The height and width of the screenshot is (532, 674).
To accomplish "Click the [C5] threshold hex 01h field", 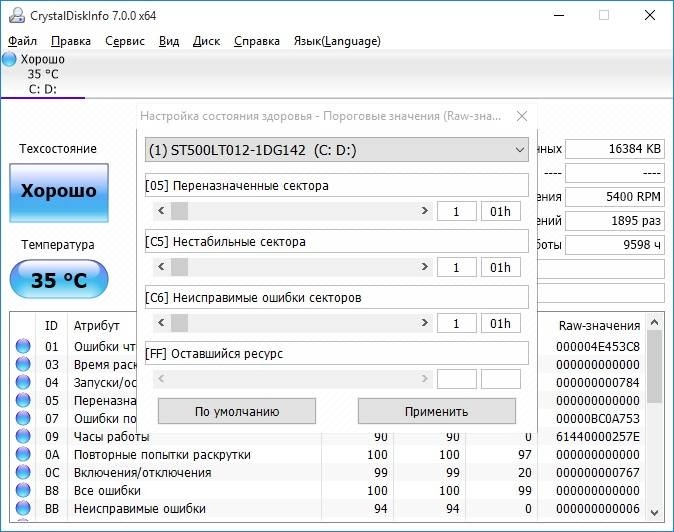I will tap(500, 267).
